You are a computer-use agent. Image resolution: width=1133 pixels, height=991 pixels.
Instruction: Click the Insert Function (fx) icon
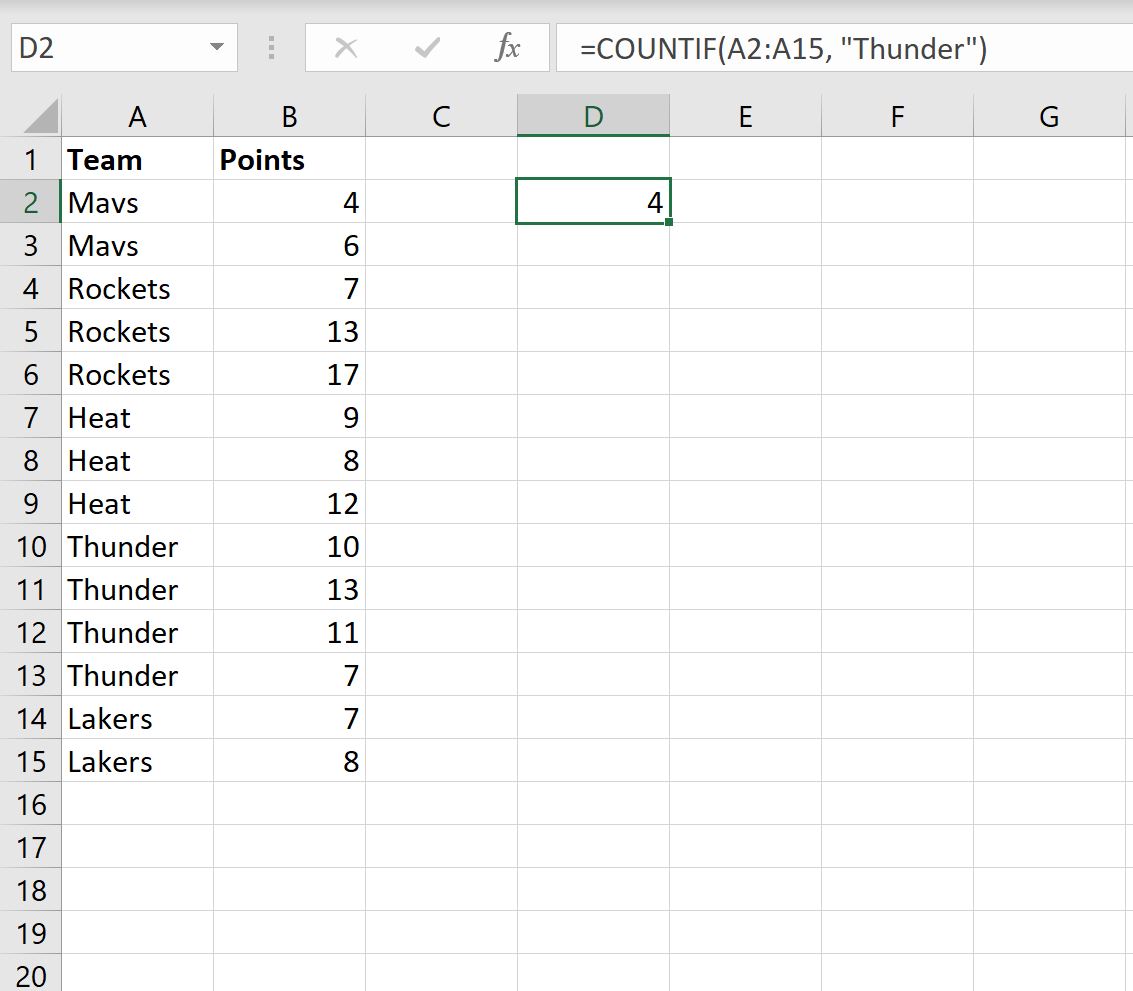(x=509, y=47)
